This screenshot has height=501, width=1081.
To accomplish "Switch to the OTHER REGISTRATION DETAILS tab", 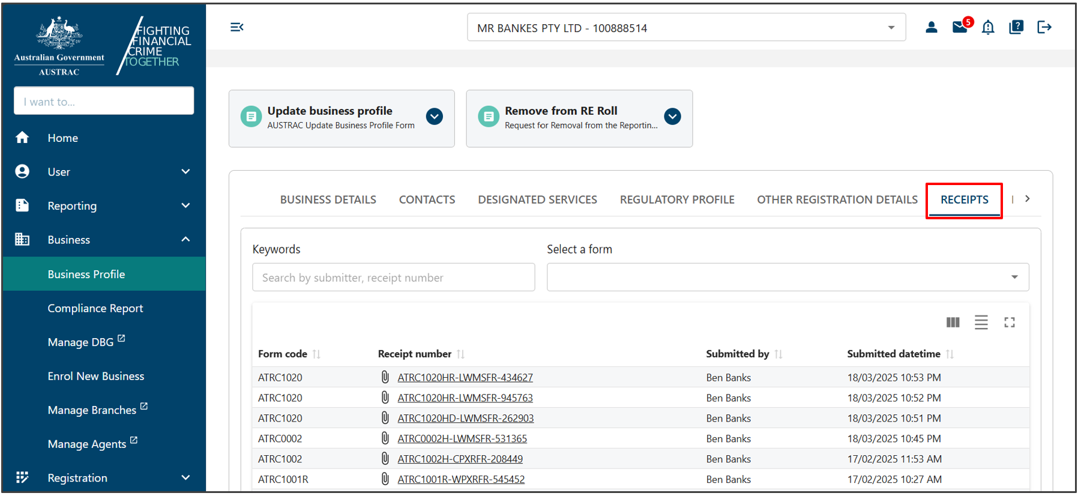I will click(838, 200).
